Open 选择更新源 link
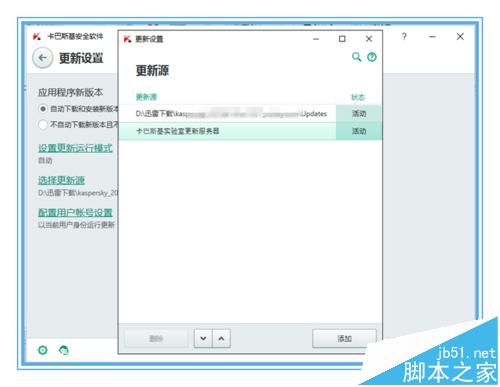The width and height of the screenshot is (500, 387). (61, 180)
